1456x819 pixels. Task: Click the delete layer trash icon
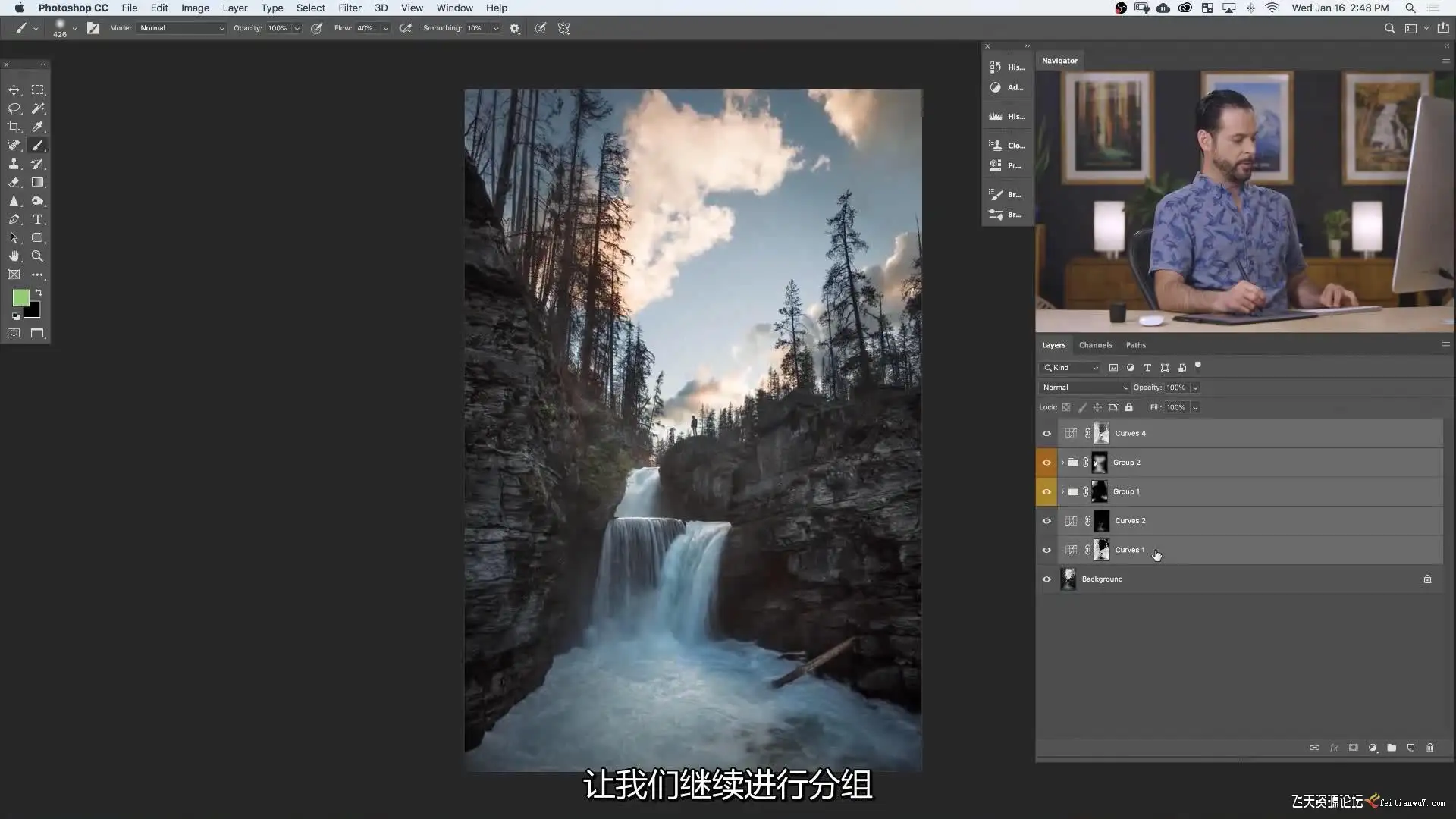tap(1430, 748)
